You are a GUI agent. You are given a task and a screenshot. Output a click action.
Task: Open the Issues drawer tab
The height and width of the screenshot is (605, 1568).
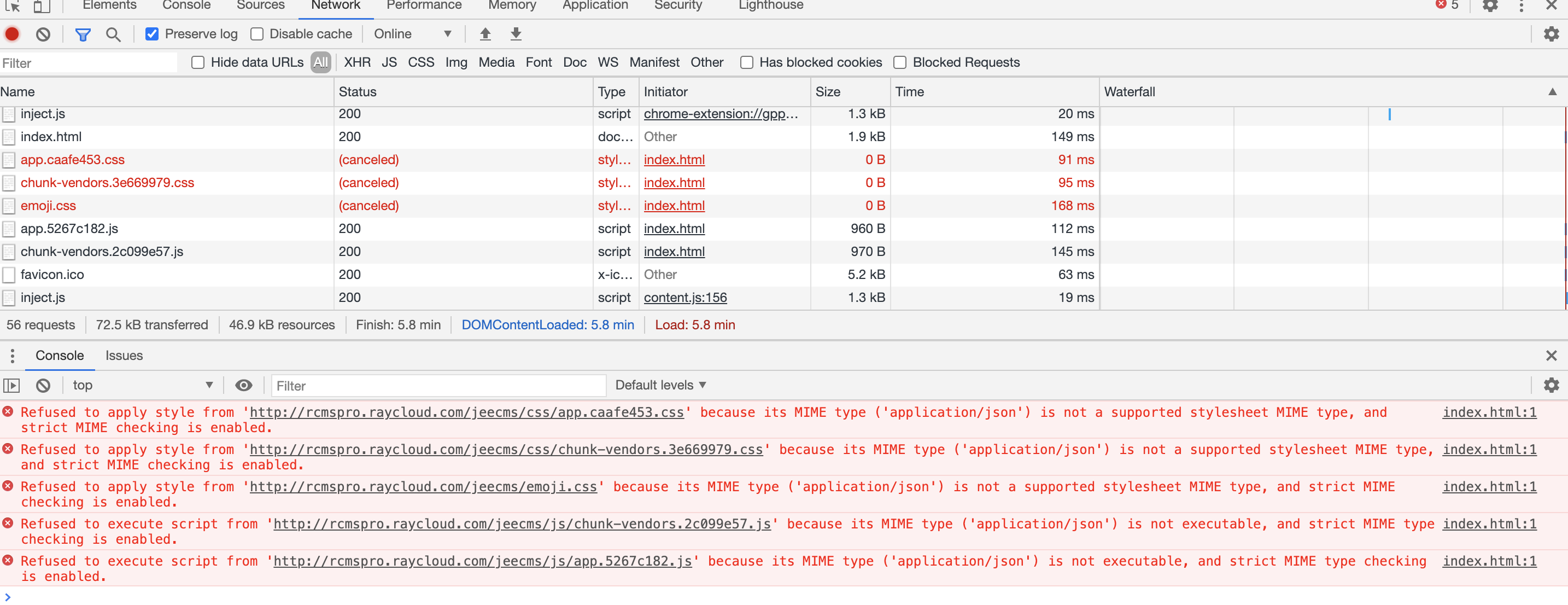124,355
